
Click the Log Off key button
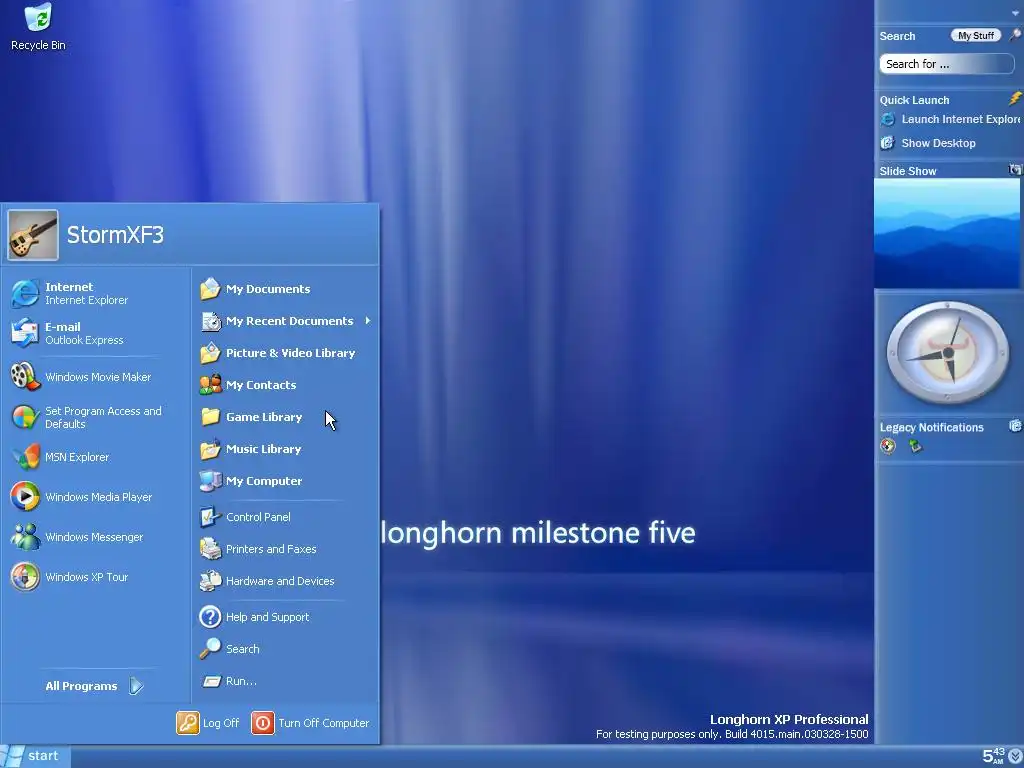click(187, 723)
